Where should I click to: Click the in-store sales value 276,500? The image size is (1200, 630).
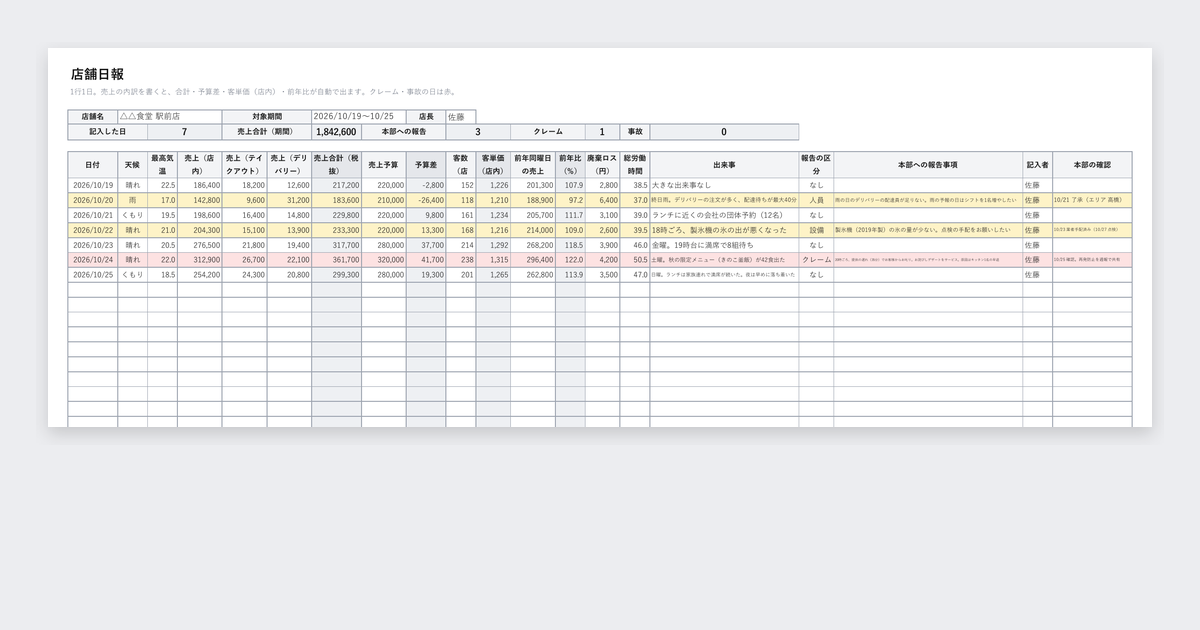click(x=200, y=245)
